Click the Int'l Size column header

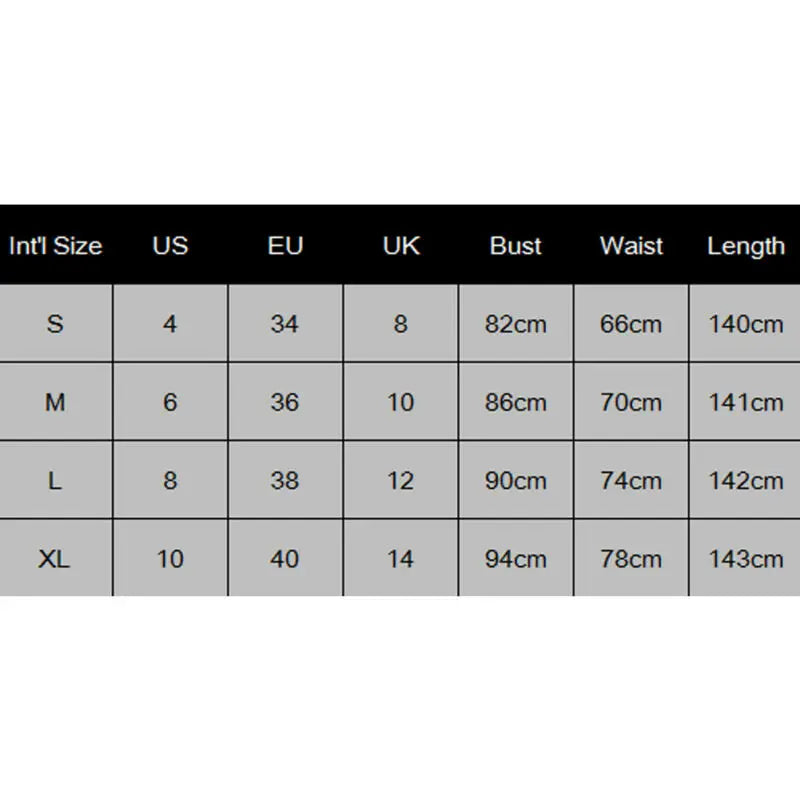point(56,246)
